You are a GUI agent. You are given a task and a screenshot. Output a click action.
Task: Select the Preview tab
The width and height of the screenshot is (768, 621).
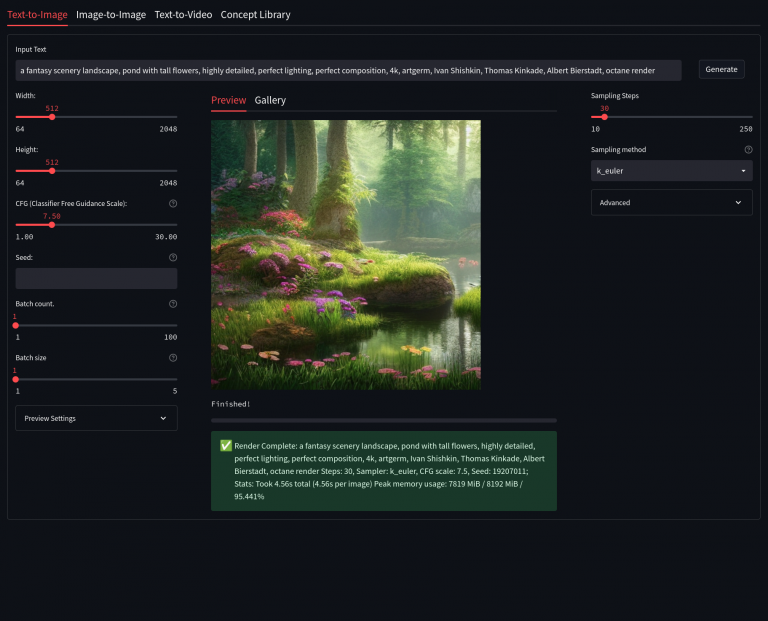pos(228,100)
